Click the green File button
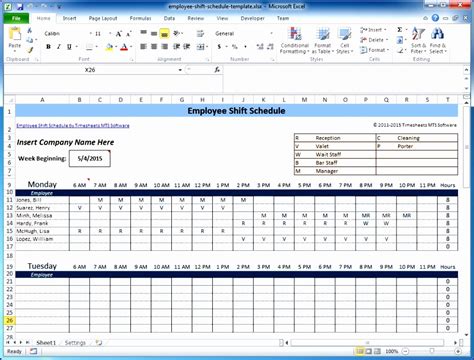474x360 pixels. [x=16, y=18]
